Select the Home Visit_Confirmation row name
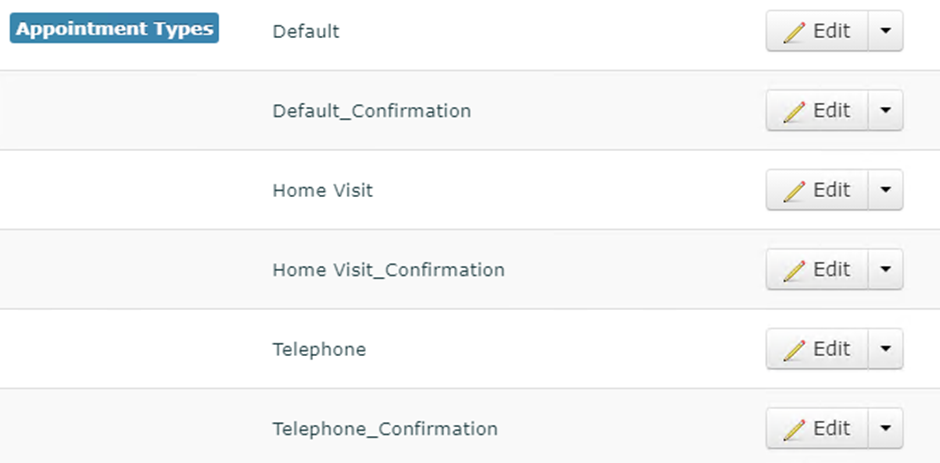The image size is (940, 463). 388,270
